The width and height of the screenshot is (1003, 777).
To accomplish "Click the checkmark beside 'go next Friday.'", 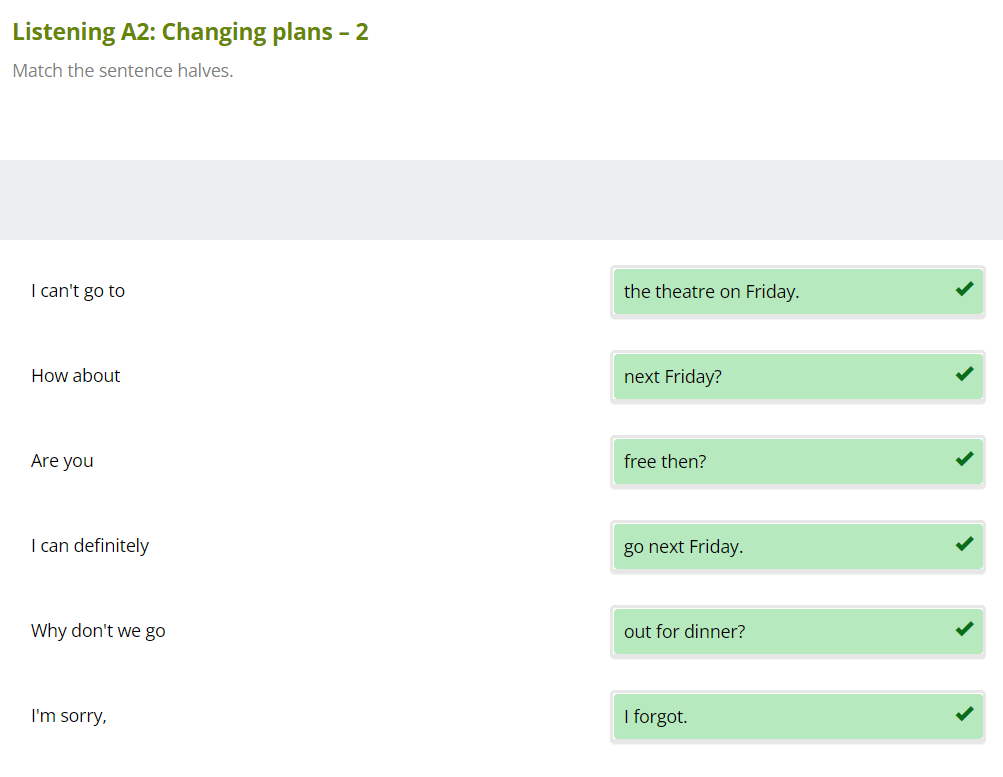I will click(964, 544).
